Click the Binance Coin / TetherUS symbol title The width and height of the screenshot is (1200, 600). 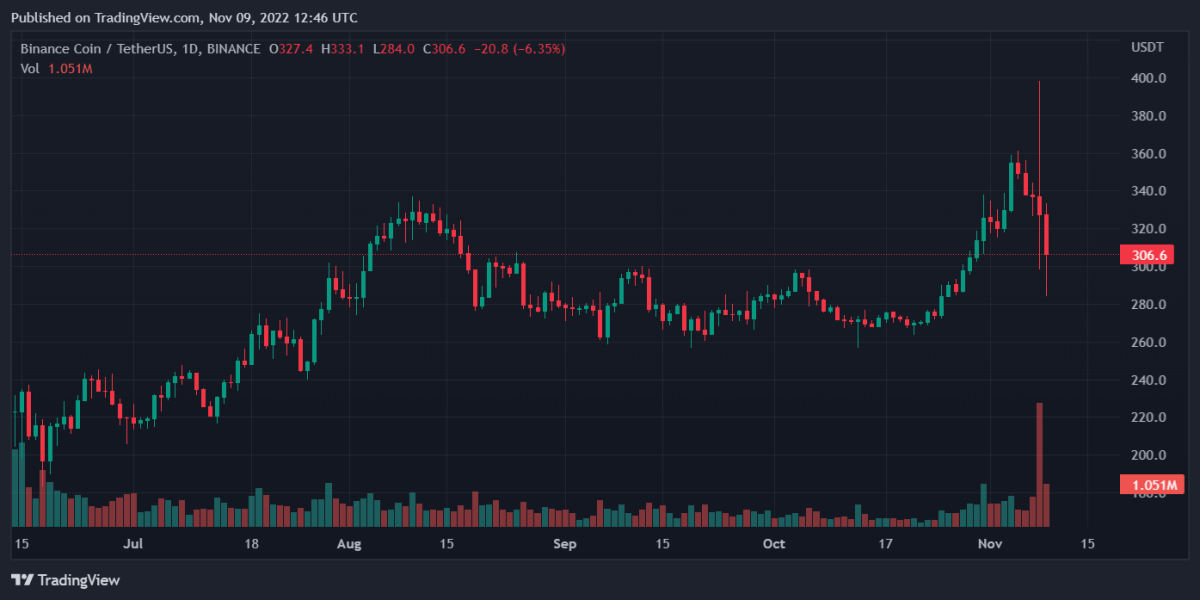[98, 48]
